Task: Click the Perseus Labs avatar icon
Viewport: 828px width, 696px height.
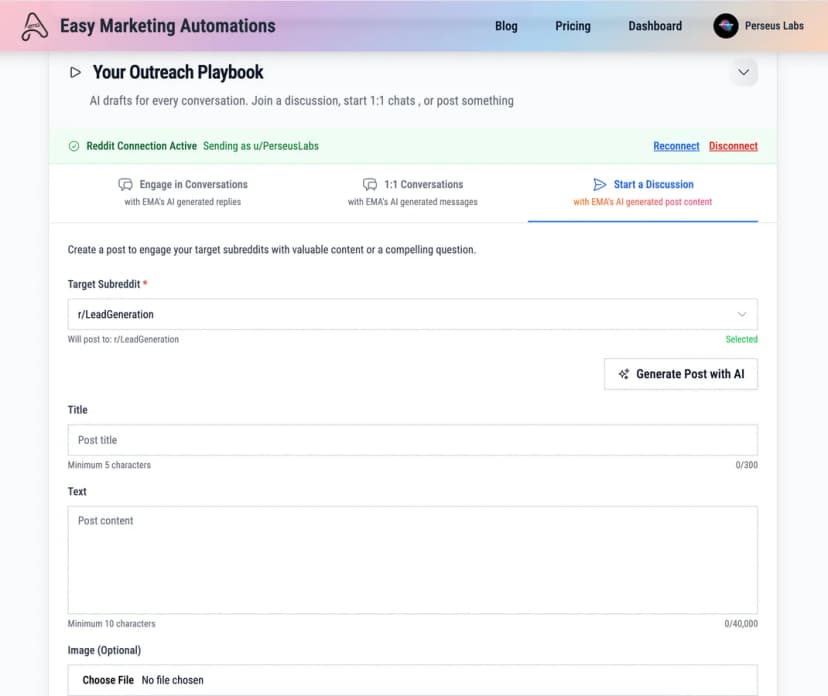Action: coord(726,25)
